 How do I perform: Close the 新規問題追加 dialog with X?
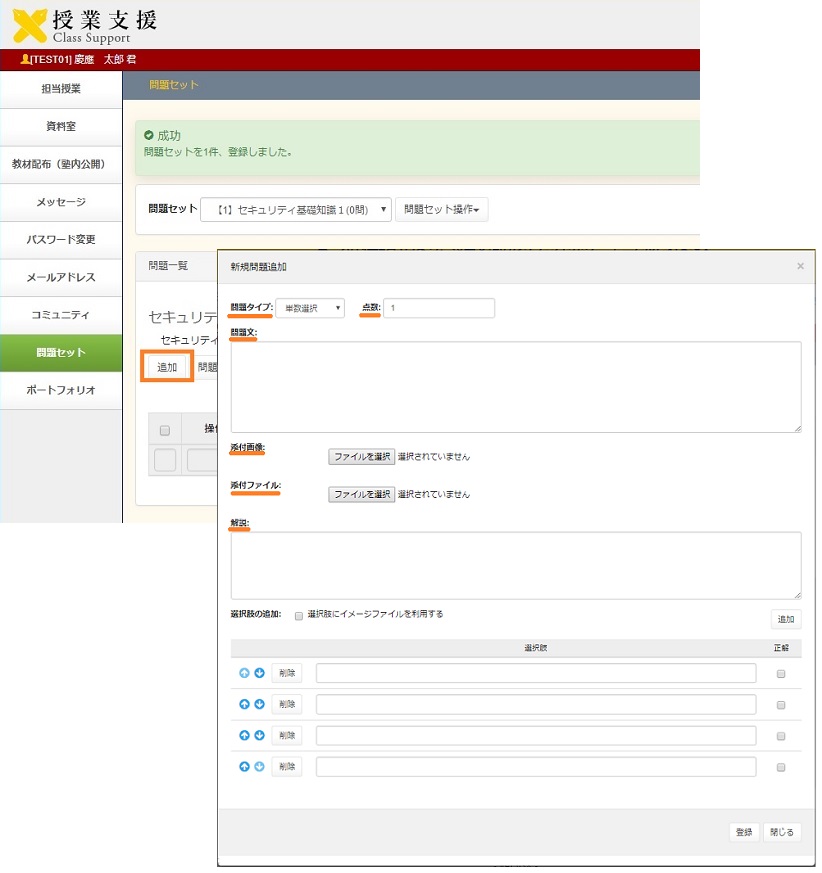coord(799,267)
